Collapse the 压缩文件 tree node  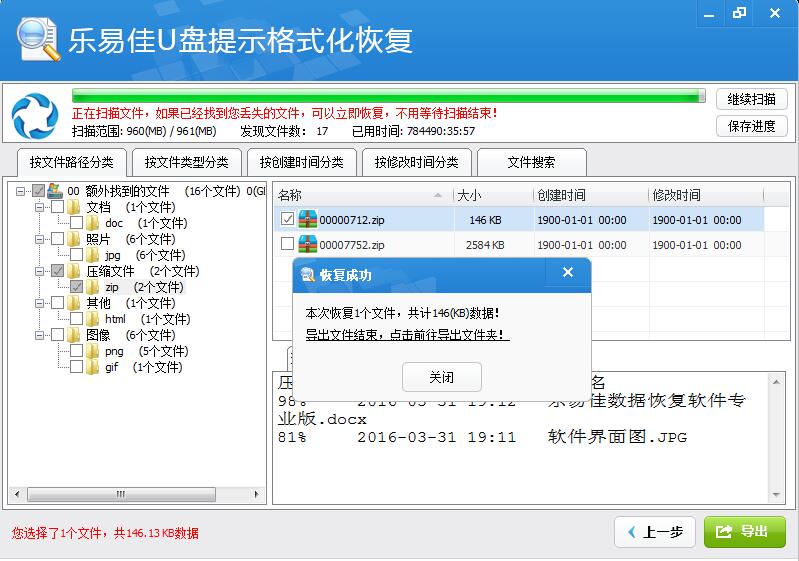tap(40, 272)
